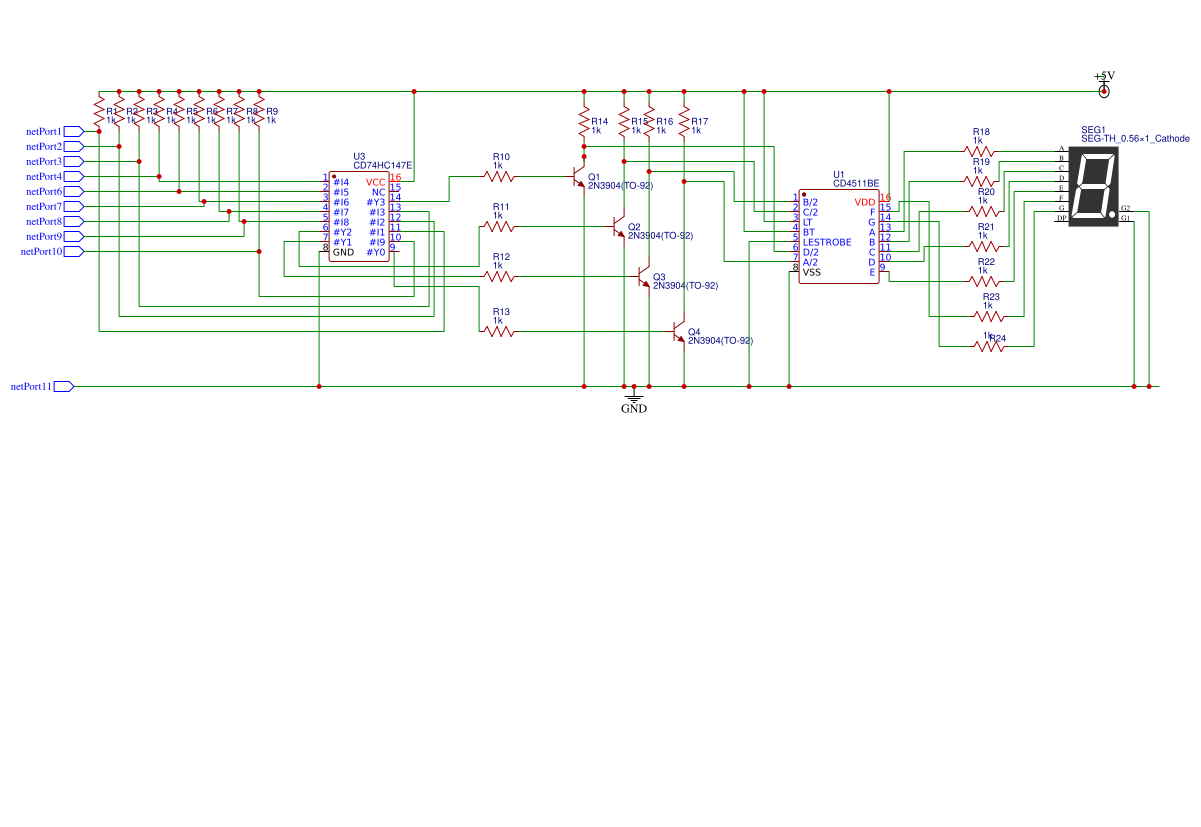1201x827 pixels.
Task: Click the netPort1 port flag shape
Action: (73, 131)
